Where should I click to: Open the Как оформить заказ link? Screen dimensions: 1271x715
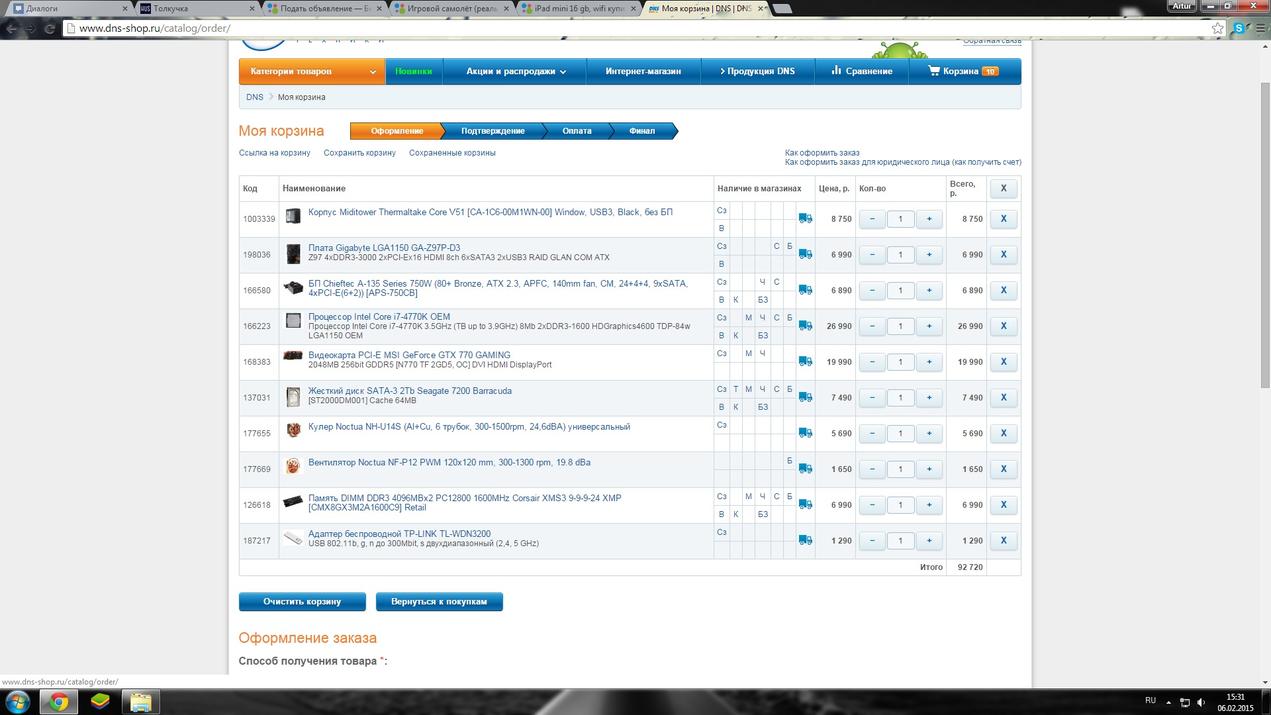(x=822, y=153)
